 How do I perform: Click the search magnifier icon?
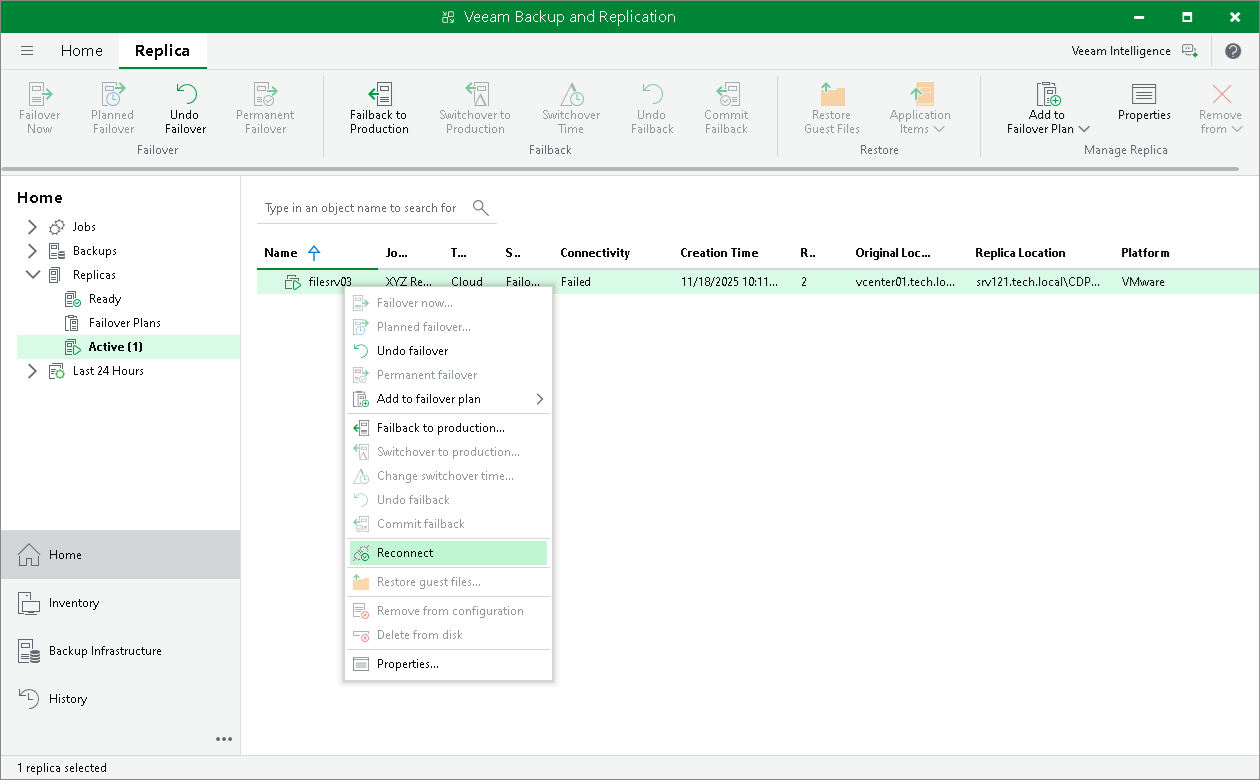point(480,208)
